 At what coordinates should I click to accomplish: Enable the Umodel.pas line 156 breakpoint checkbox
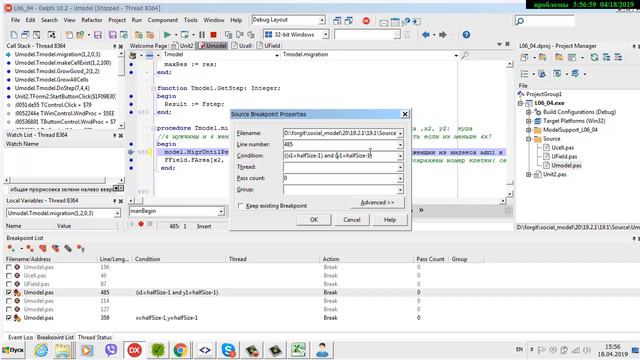click(x=9, y=267)
